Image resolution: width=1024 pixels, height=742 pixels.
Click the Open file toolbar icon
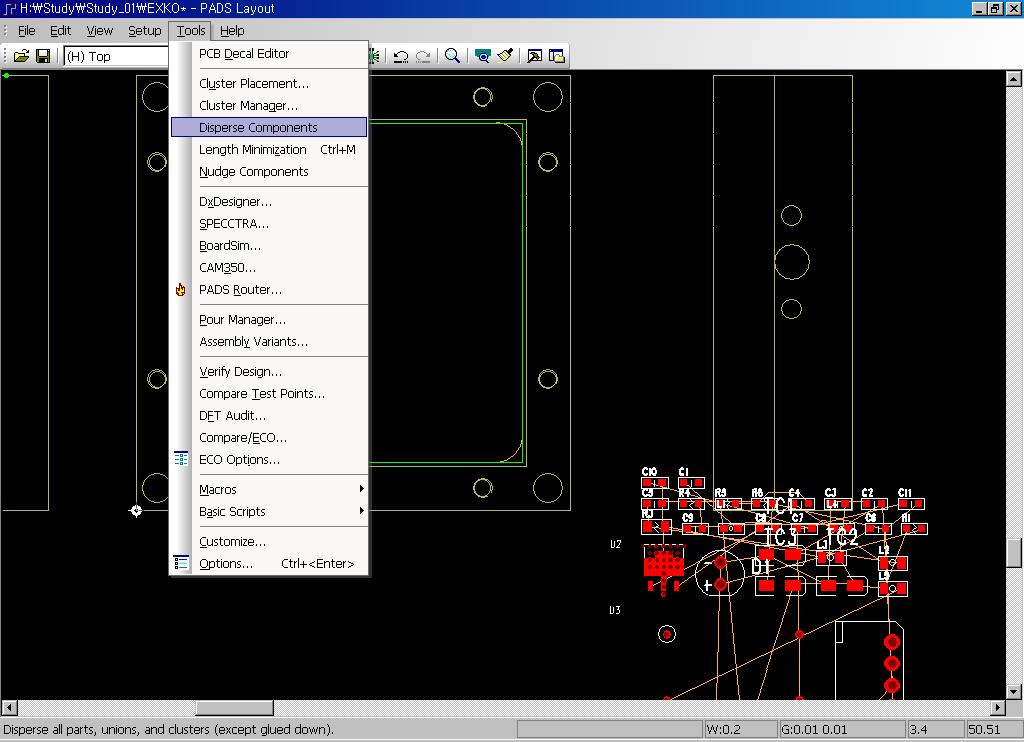click(22, 56)
